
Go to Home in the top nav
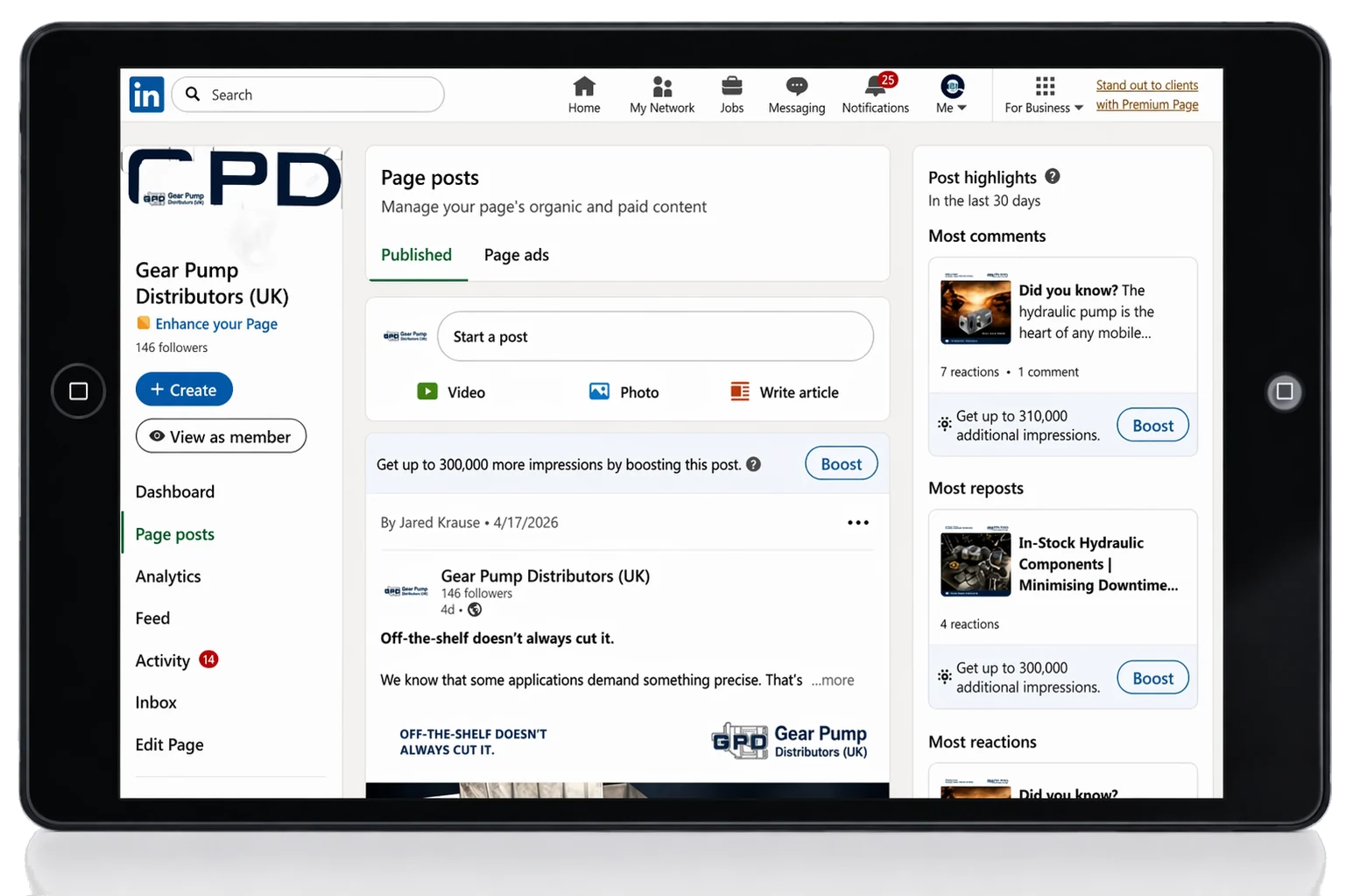point(584,95)
